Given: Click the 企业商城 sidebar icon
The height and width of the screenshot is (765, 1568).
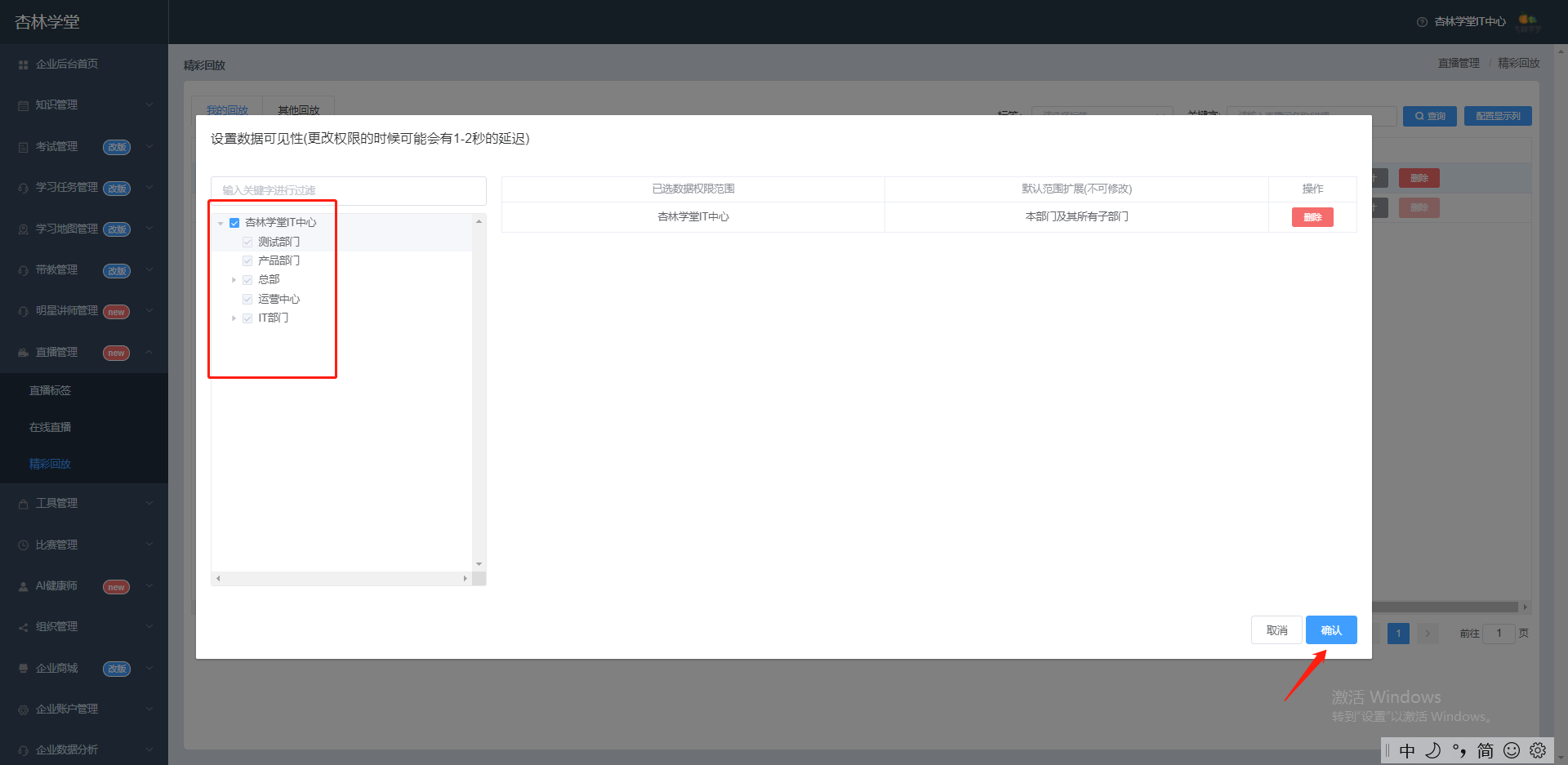Looking at the screenshot, I should pyautogui.click(x=23, y=668).
